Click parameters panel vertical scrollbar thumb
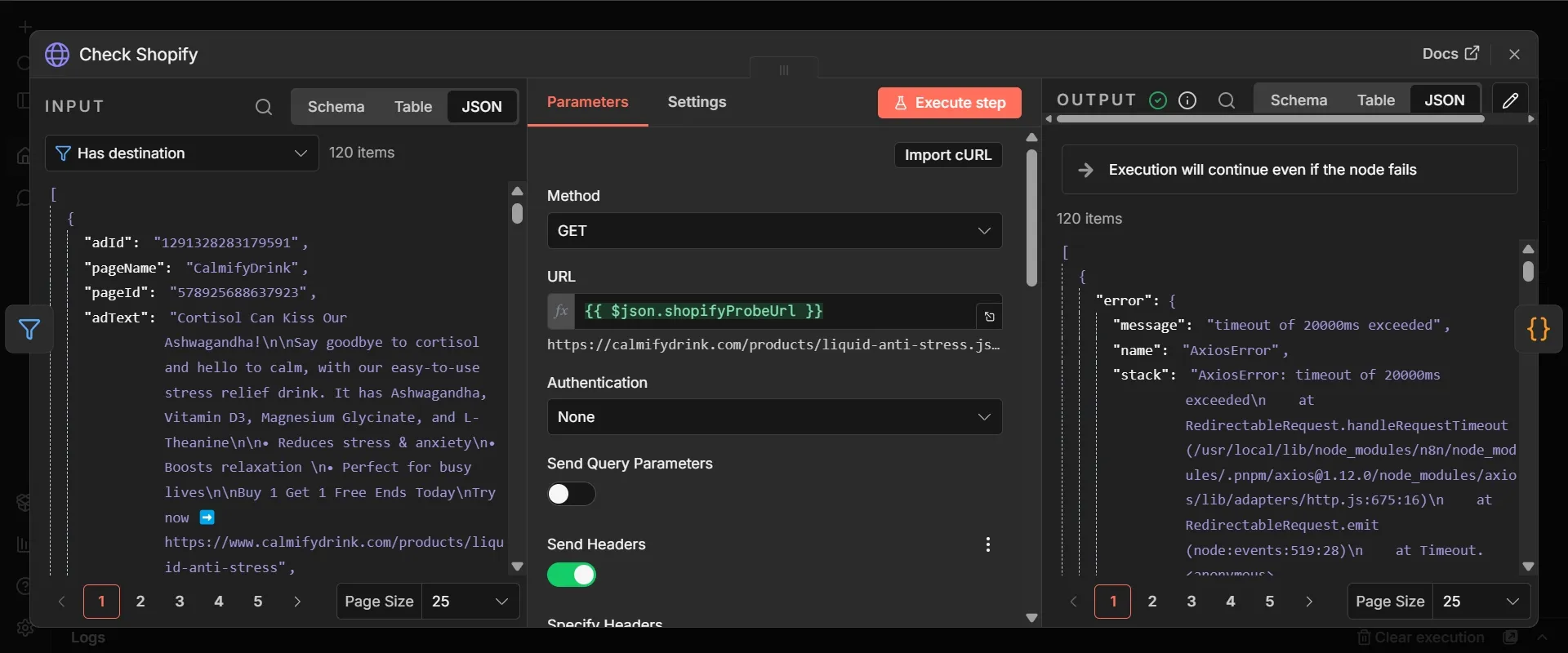This screenshot has width=1568, height=653. [1031, 217]
